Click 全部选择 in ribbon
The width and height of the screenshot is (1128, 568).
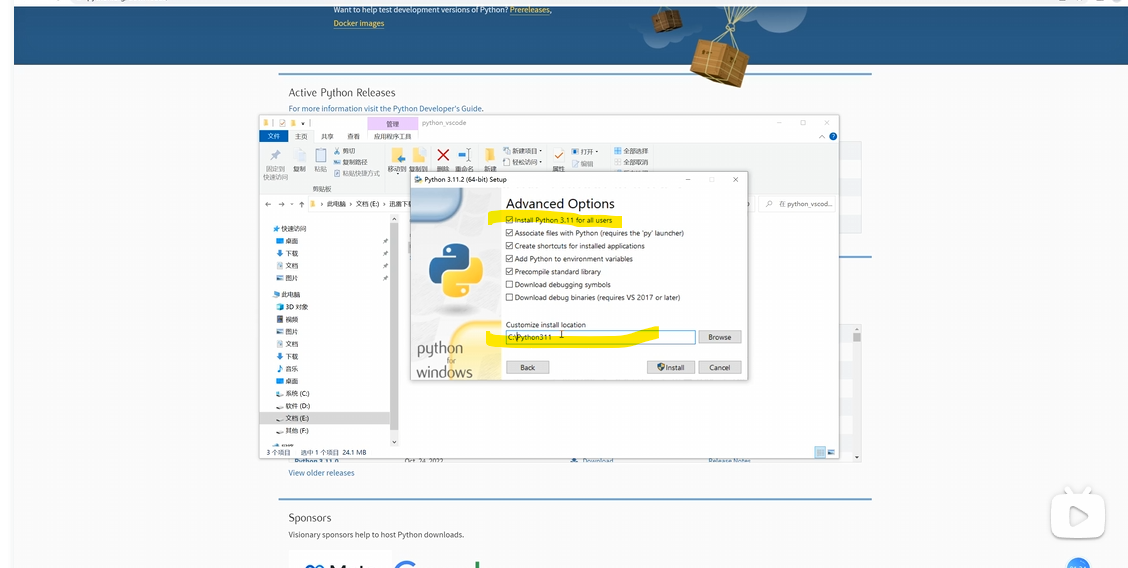coord(631,151)
